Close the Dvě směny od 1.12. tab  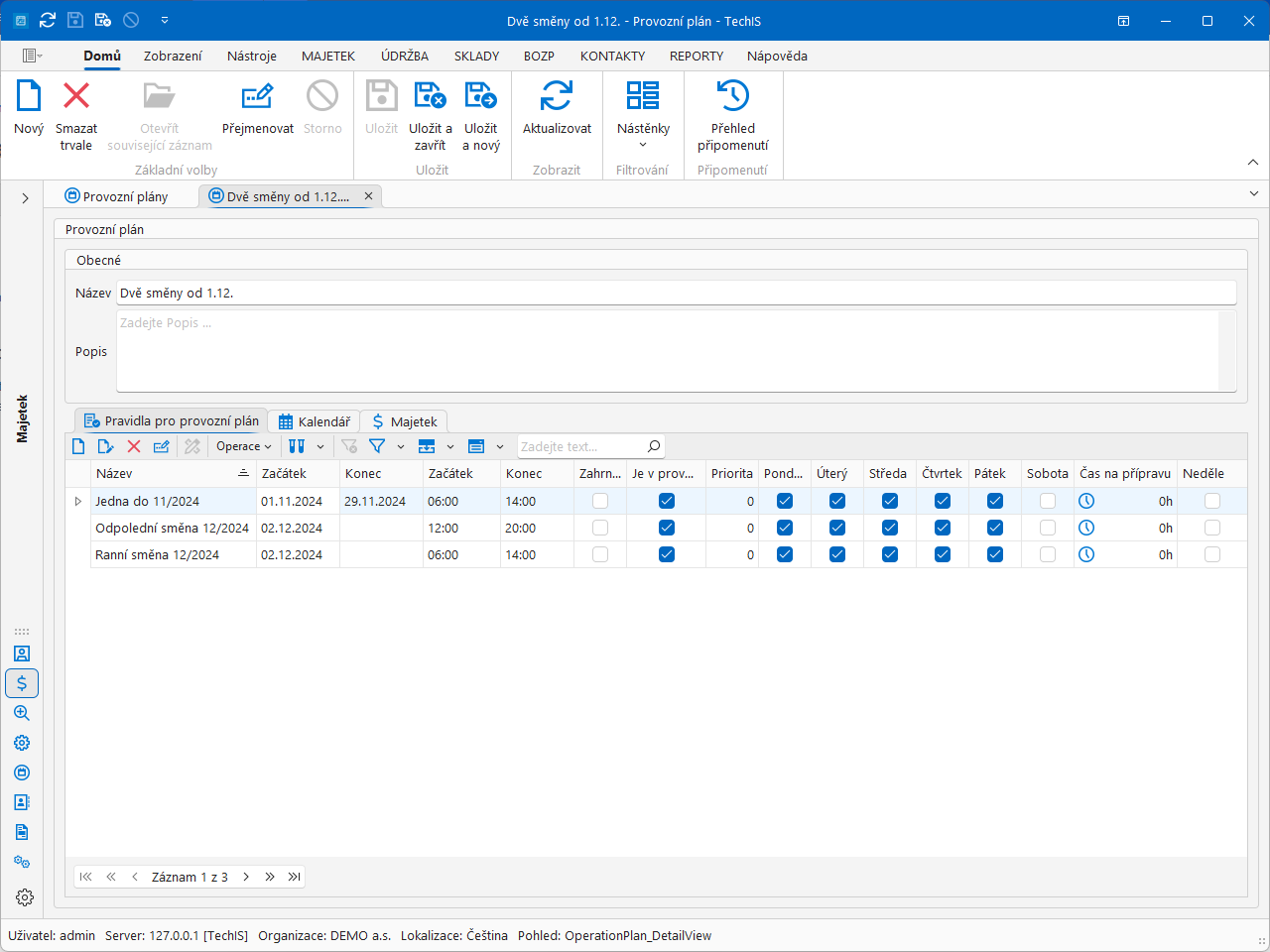(368, 196)
